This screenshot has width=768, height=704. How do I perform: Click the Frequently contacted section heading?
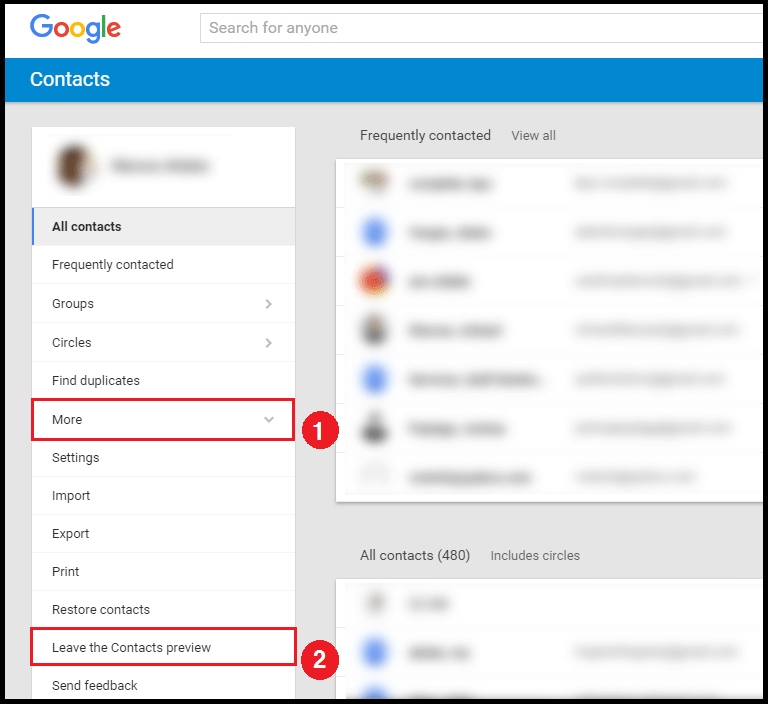(425, 135)
